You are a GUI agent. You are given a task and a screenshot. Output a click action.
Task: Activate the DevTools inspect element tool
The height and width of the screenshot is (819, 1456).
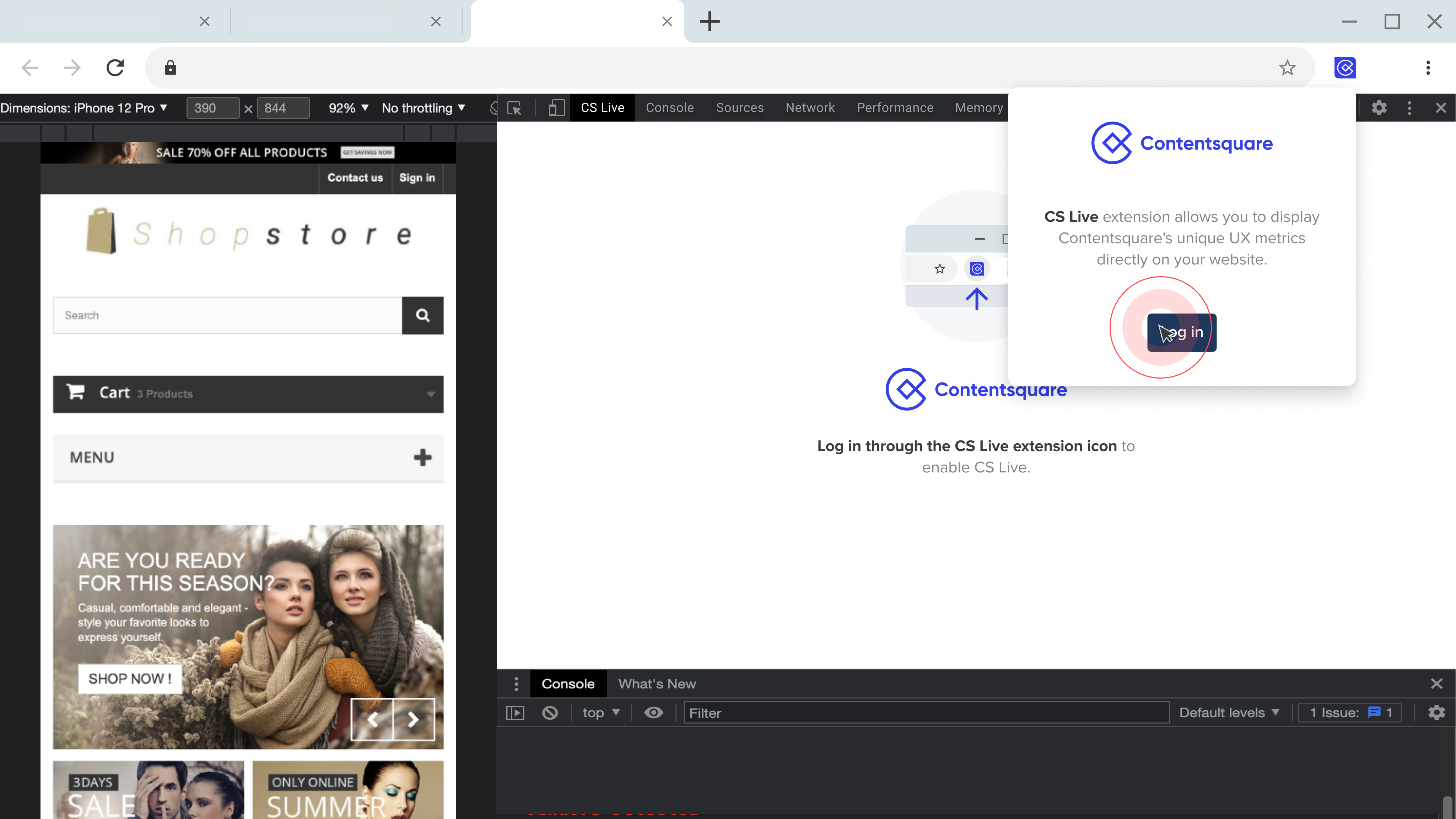tap(514, 108)
